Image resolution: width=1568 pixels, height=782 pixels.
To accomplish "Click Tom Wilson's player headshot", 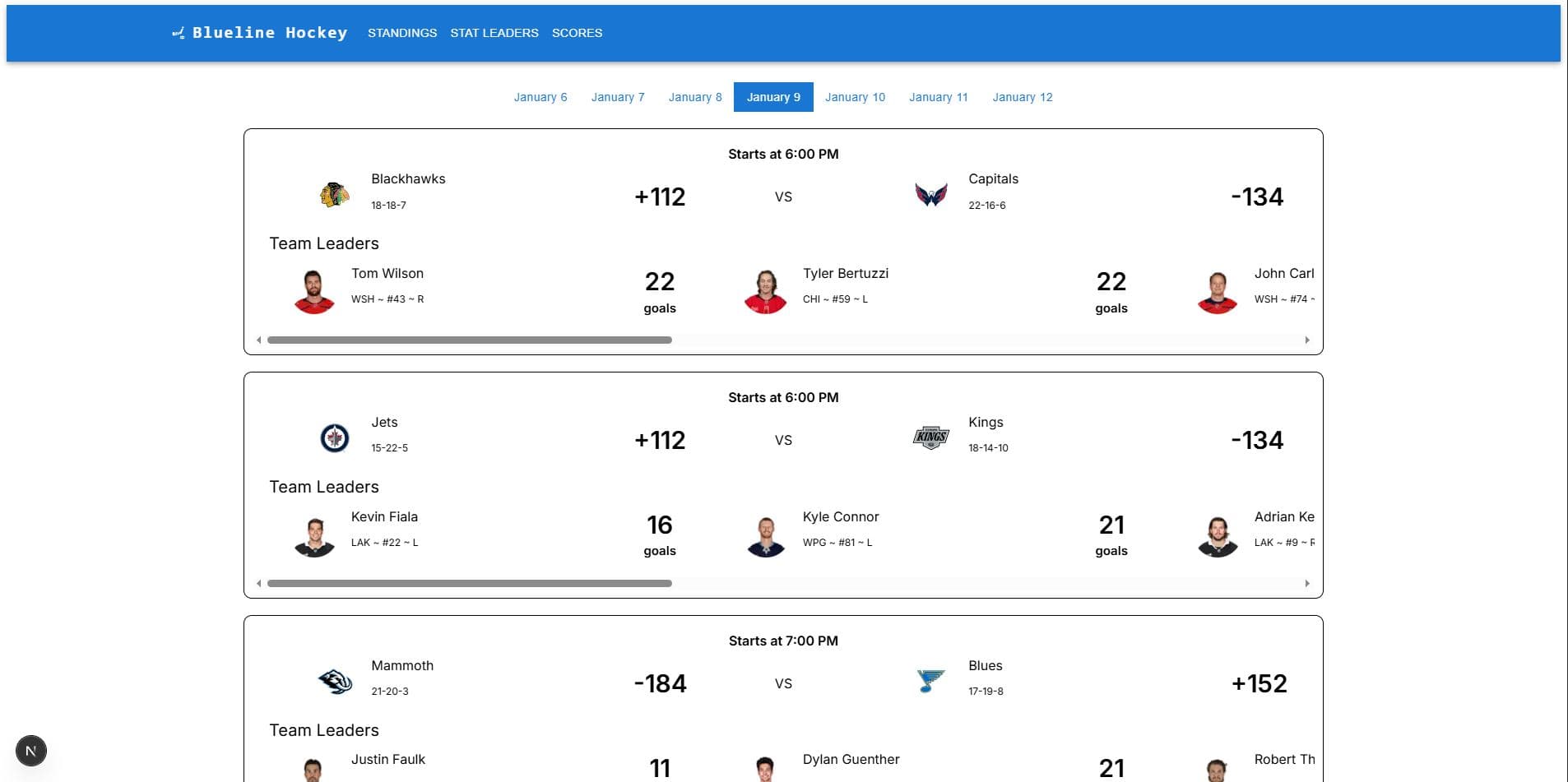I will pyautogui.click(x=314, y=292).
